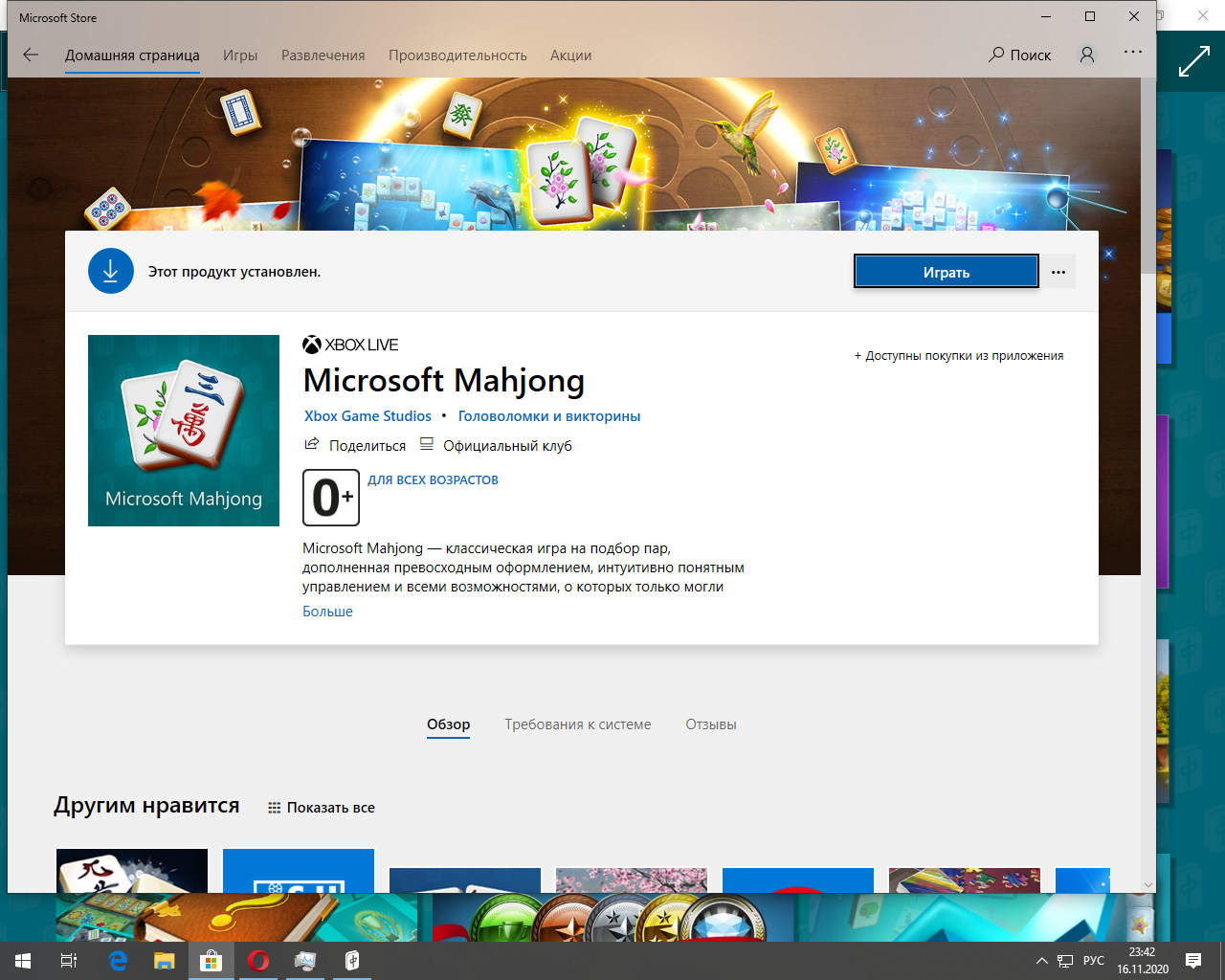1225x980 pixels.
Task: Click the expand fullscreen diagonal arrow icon
Action: (1193, 62)
